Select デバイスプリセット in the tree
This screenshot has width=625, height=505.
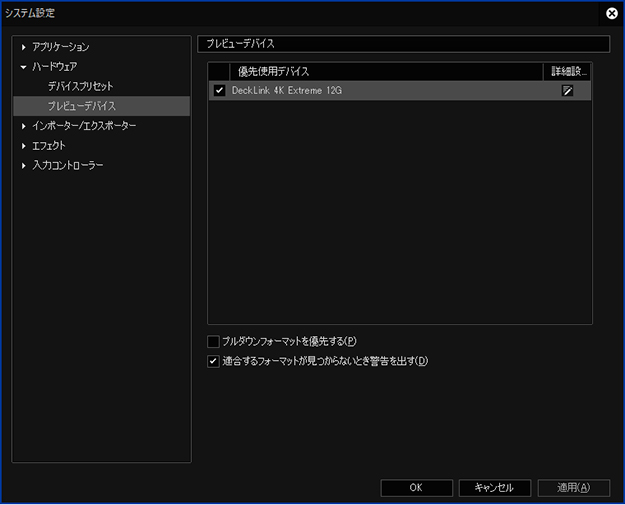tap(81, 87)
